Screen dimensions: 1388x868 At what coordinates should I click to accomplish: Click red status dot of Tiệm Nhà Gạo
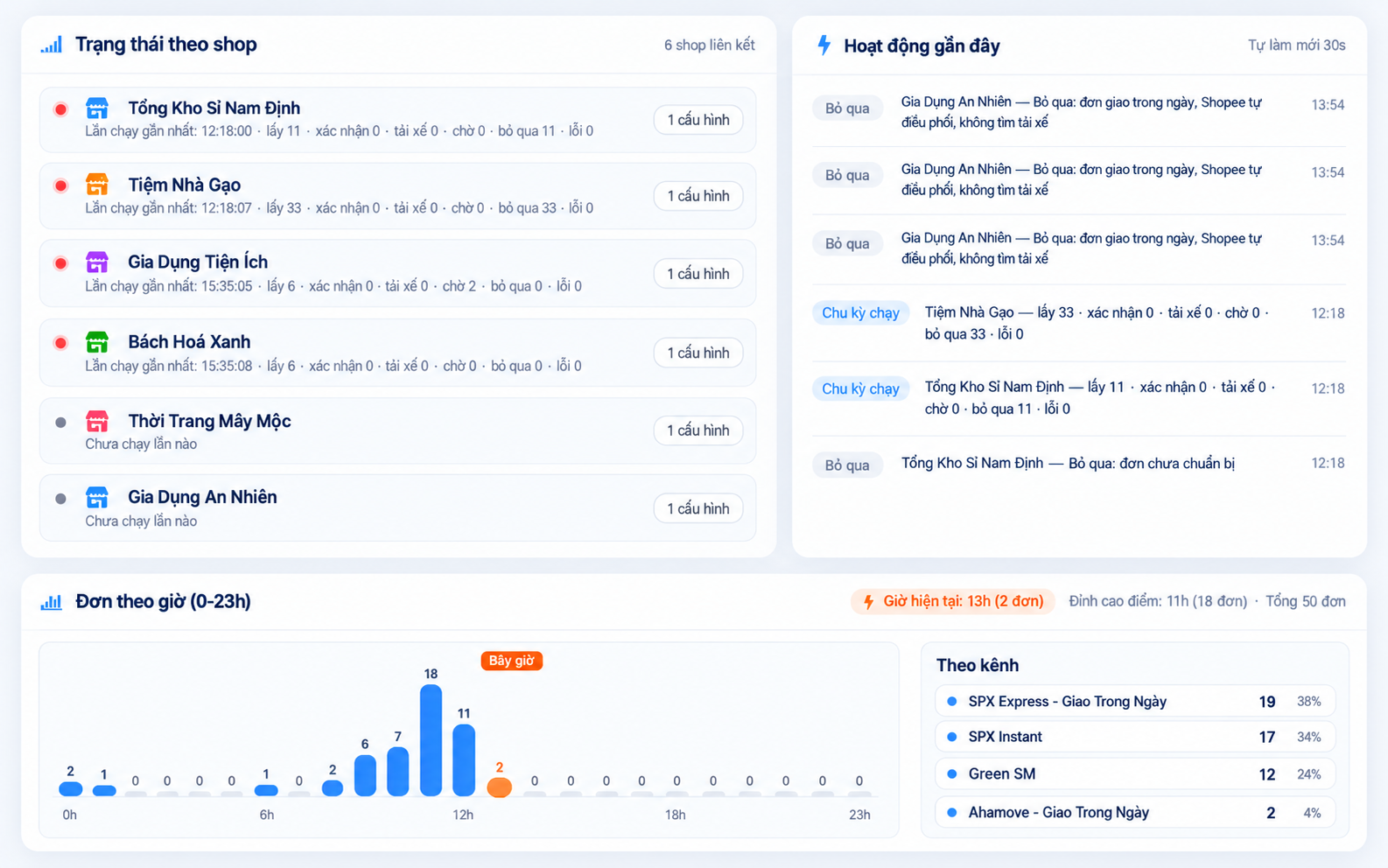60,185
